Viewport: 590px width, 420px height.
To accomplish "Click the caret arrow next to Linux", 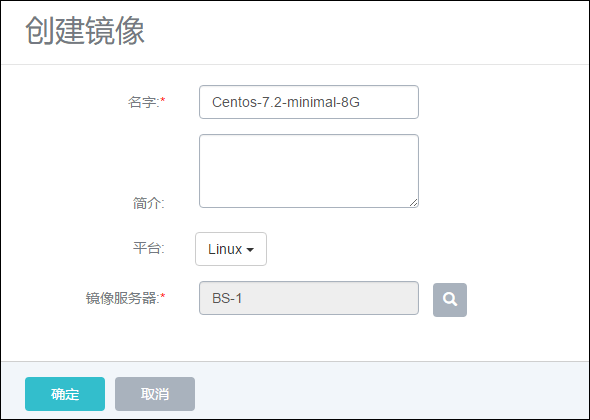I will click(250, 250).
